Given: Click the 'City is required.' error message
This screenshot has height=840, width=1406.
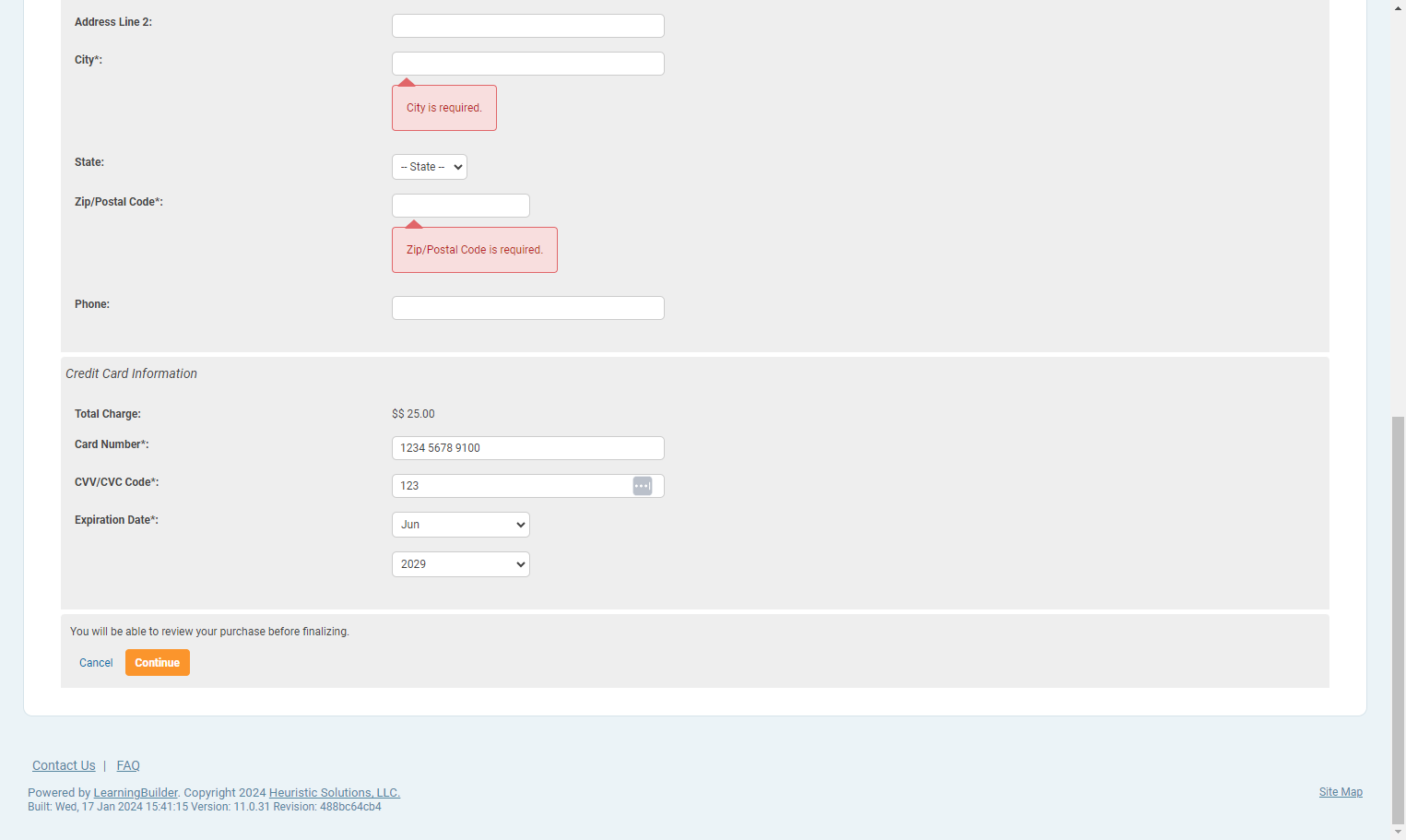Looking at the screenshot, I should tap(444, 108).
